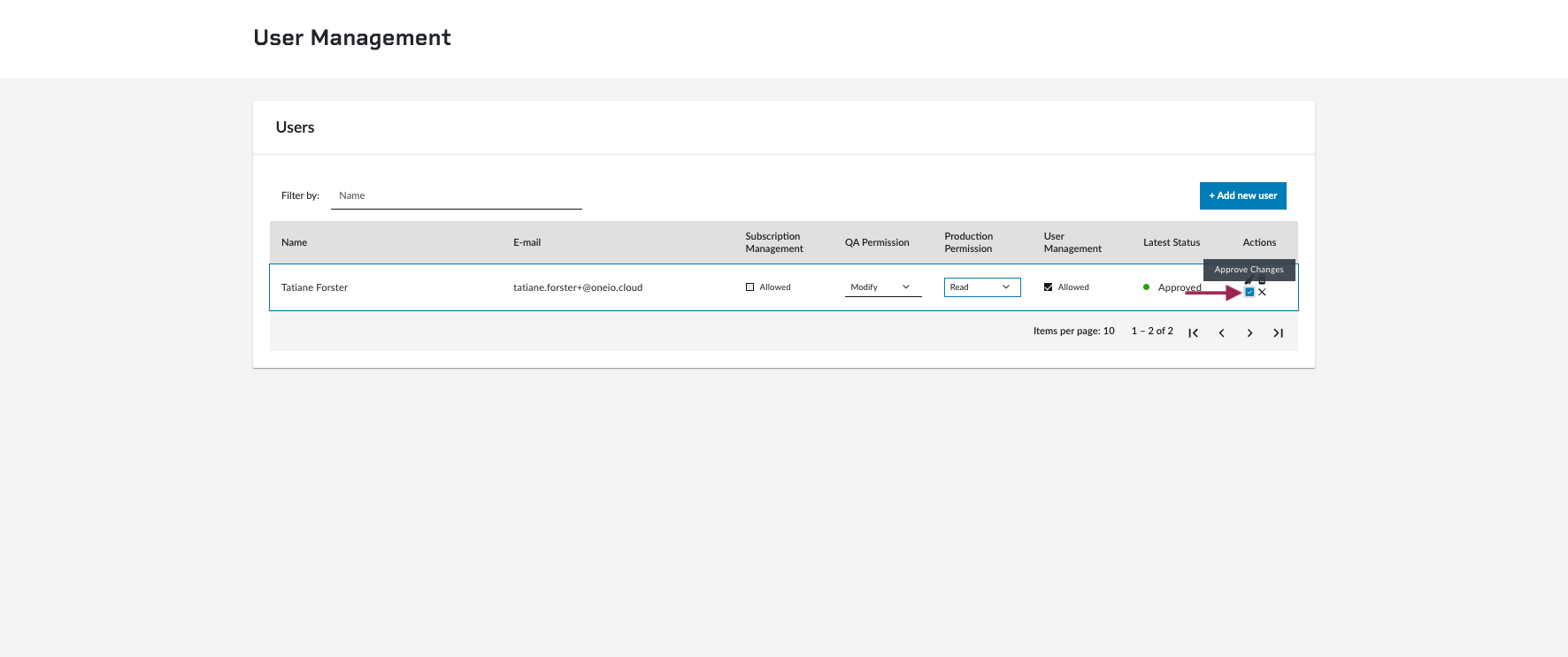The image size is (1568, 657).
Task: Go to next page of users
Action: point(1249,333)
